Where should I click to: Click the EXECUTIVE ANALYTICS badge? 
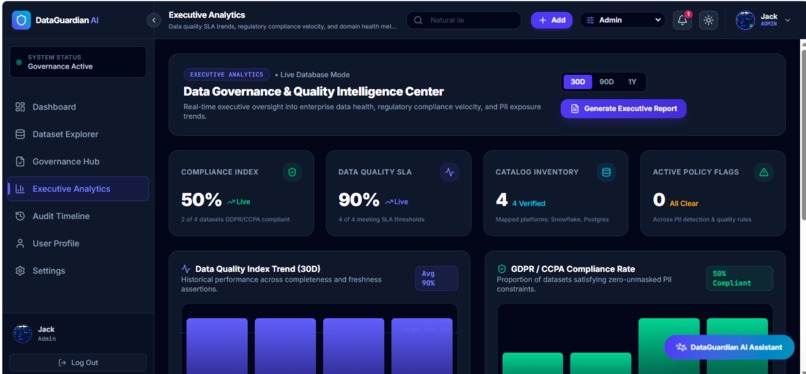click(x=227, y=74)
